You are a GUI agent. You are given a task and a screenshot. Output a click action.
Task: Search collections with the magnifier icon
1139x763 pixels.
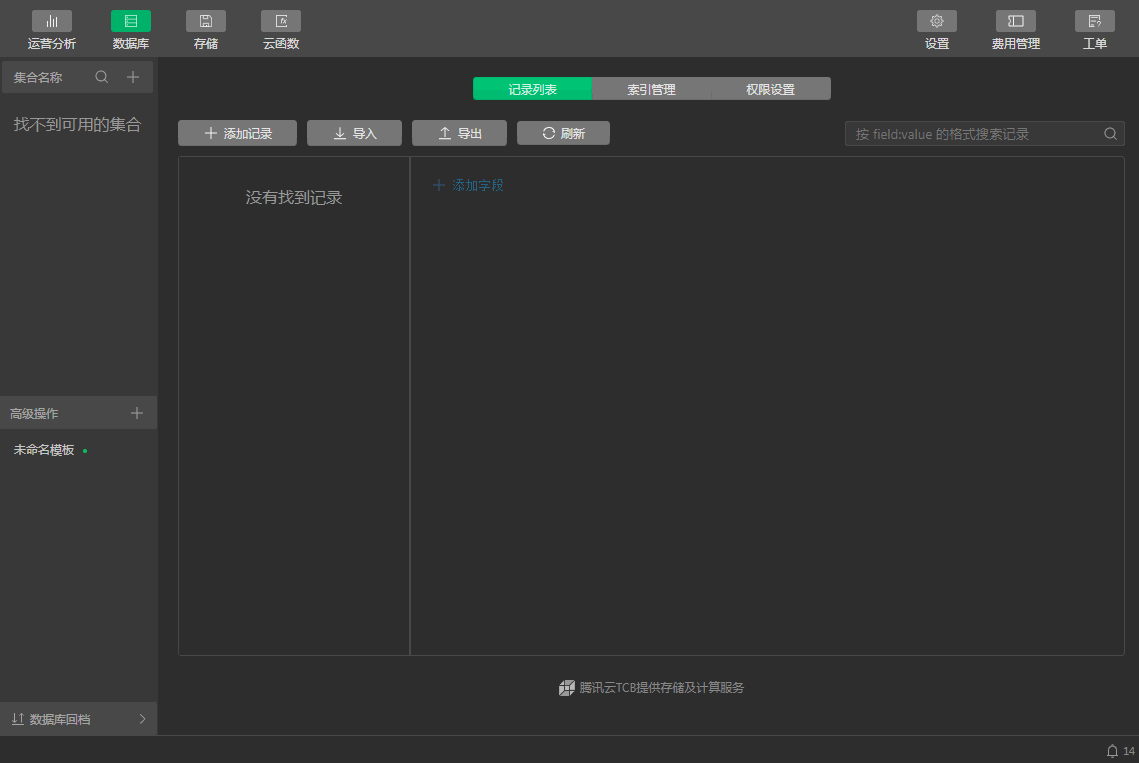click(x=102, y=77)
